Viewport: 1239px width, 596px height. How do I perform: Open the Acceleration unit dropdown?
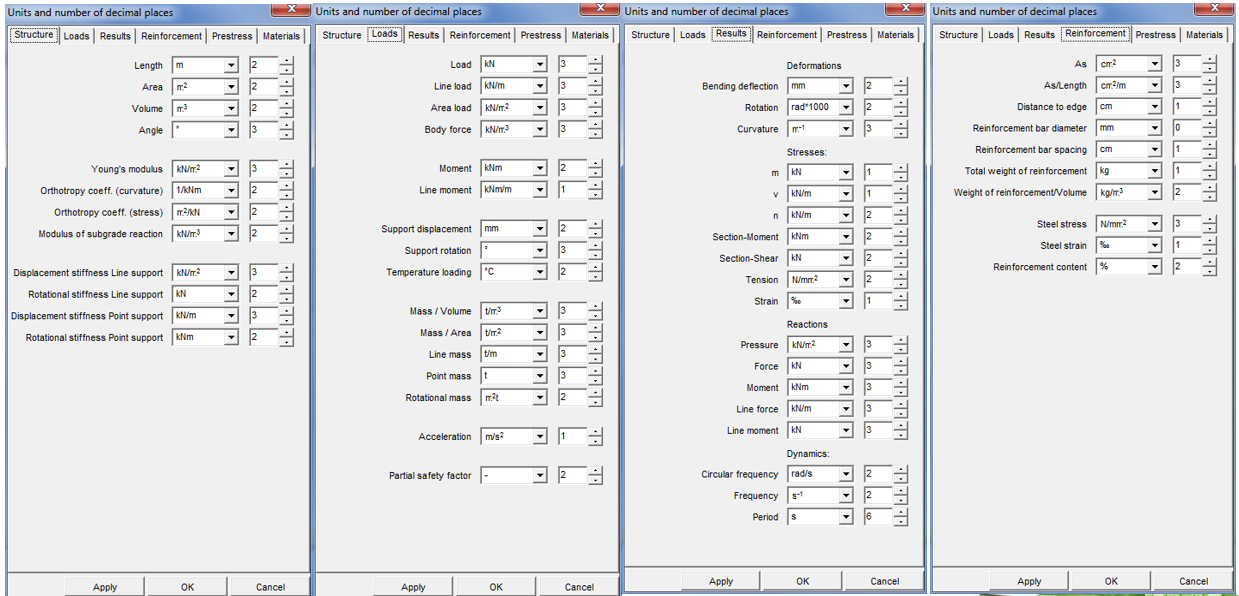(x=540, y=436)
